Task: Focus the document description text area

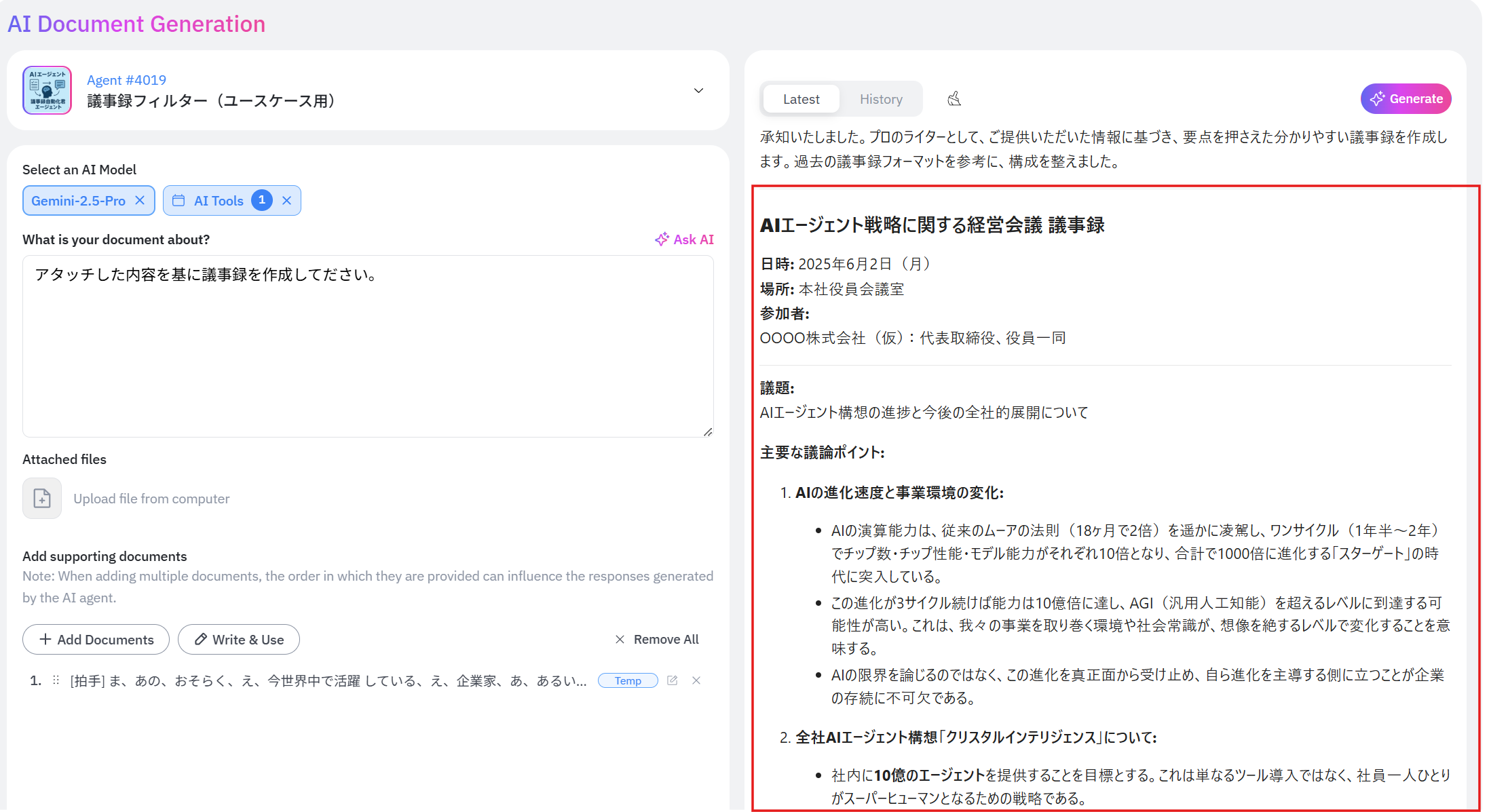Action: click(x=367, y=346)
